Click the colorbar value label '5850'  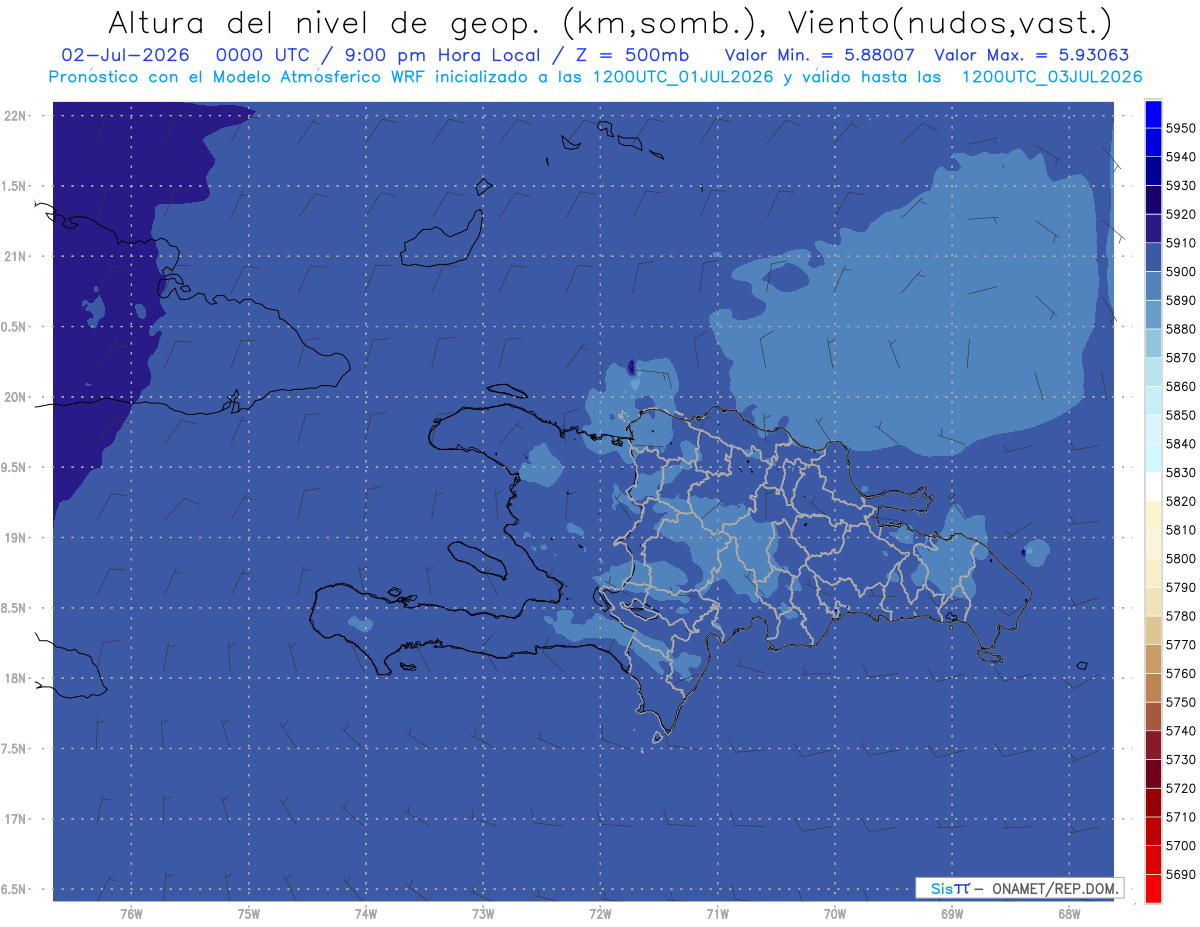pos(1180,415)
